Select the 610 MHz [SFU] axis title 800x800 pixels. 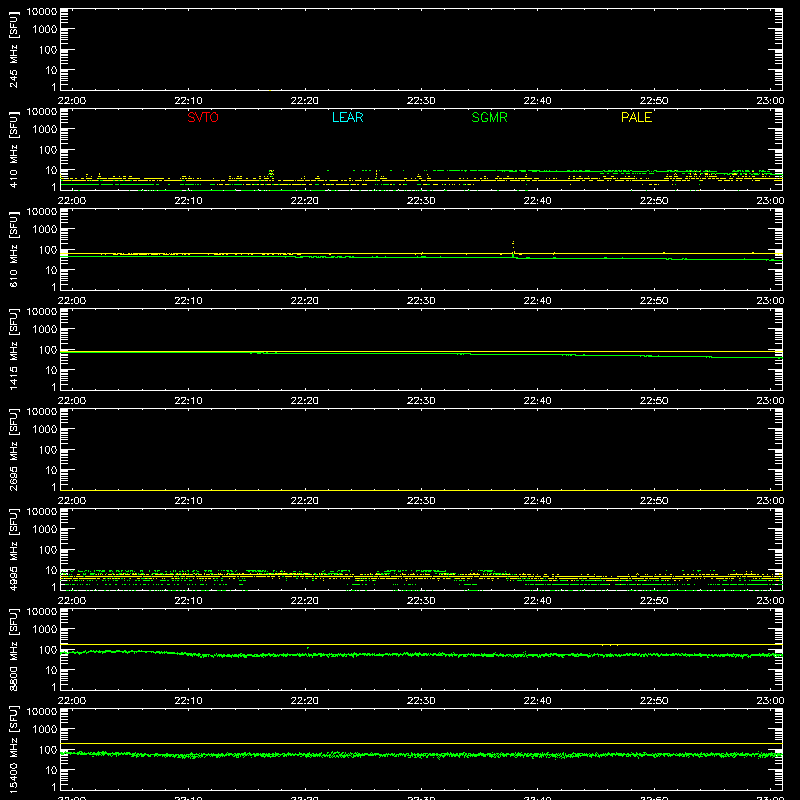click(x=14, y=249)
